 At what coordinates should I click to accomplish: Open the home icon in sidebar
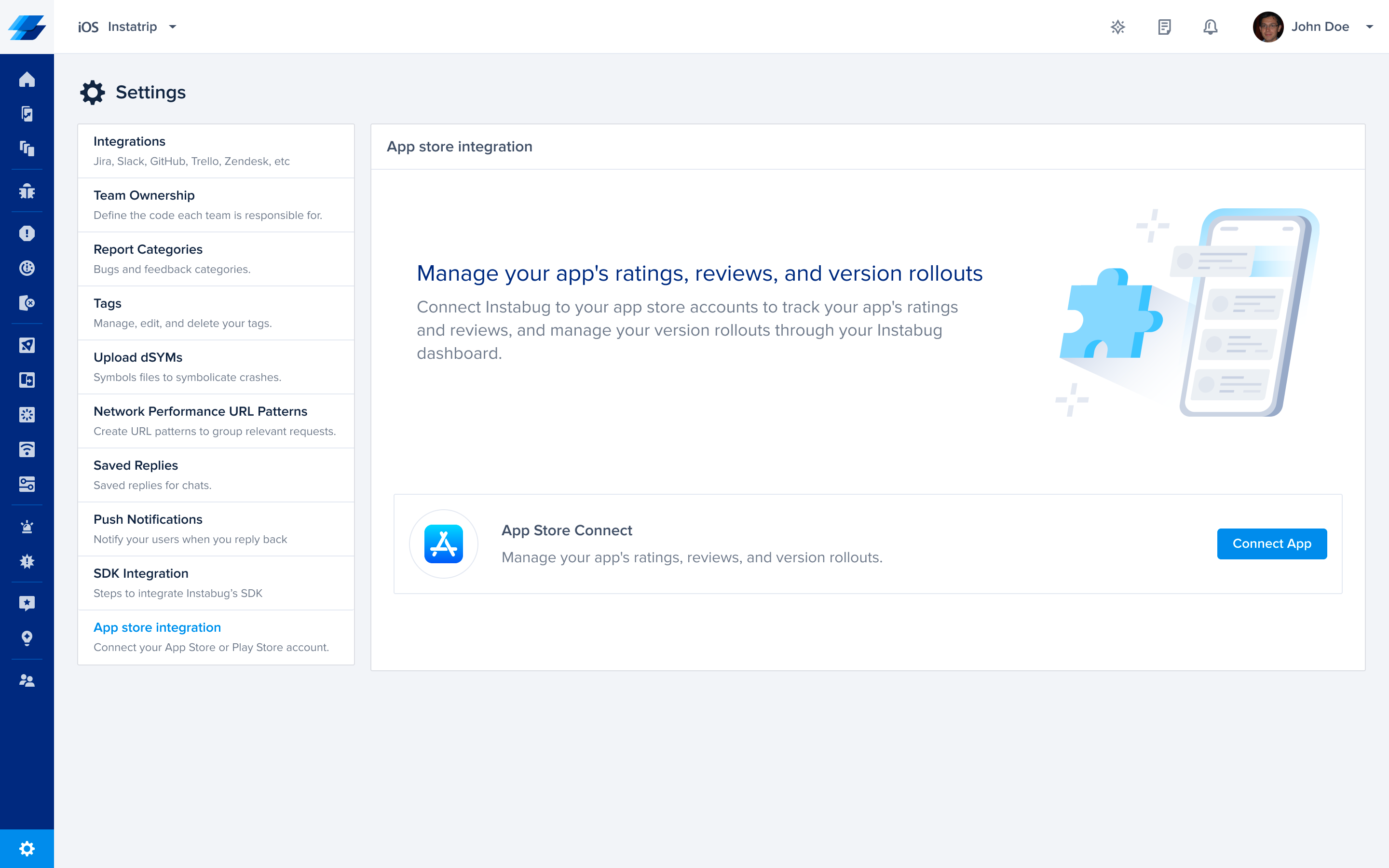[27, 79]
